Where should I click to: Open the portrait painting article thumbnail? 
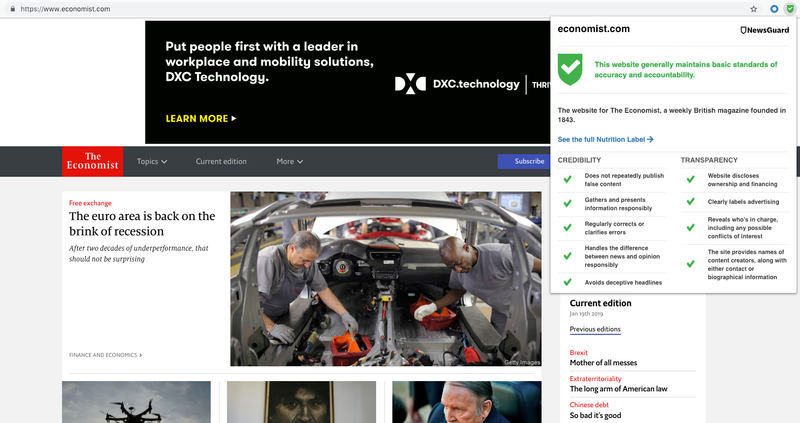point(302,402)
